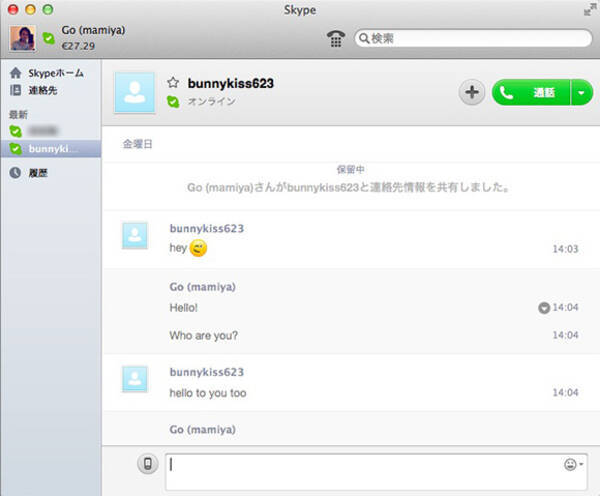Open the dial pad phone icon
Screen dimensions: 600x496
(x=336, y=38)
